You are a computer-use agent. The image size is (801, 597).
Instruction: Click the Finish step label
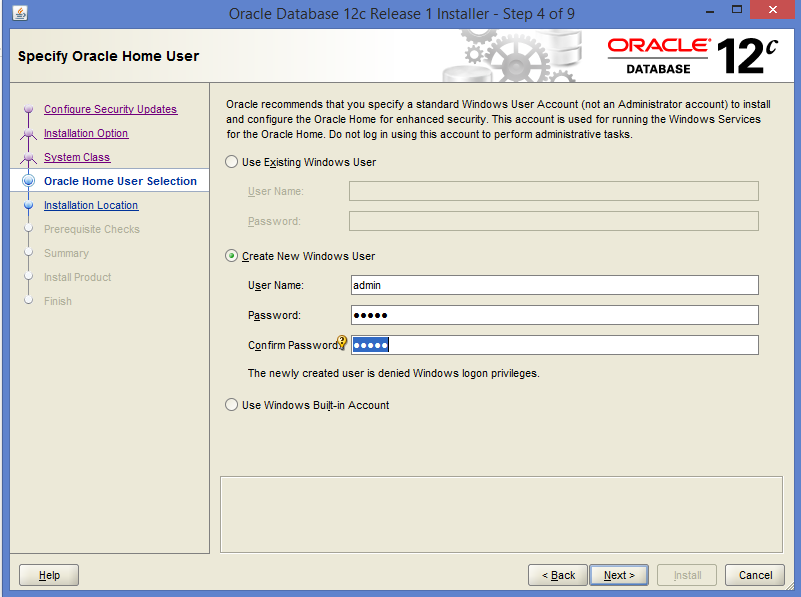[58, 301]
